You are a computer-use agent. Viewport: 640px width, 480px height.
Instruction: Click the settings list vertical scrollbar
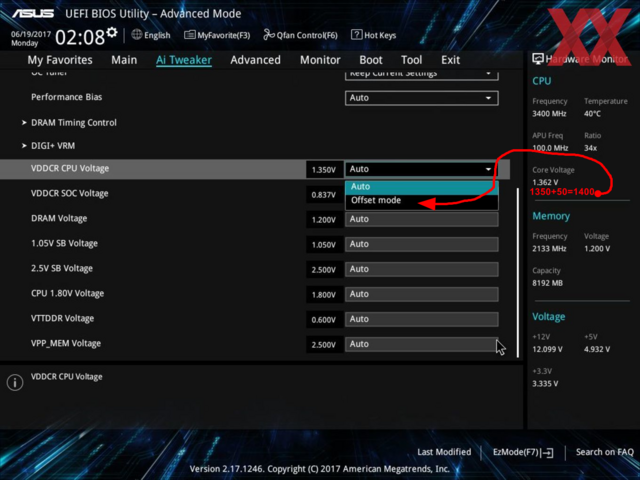pyautogui.click(x=518, y=272)
